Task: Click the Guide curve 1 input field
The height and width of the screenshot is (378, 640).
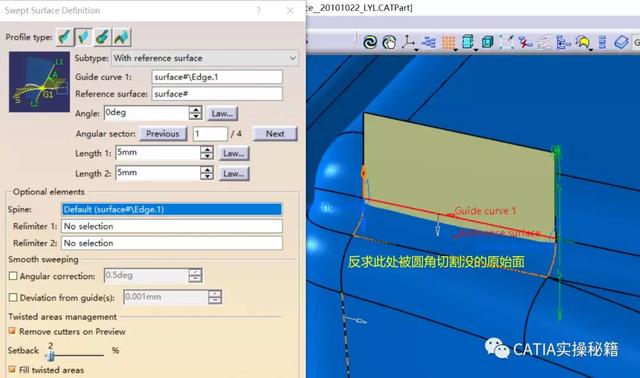Action: 217,77
